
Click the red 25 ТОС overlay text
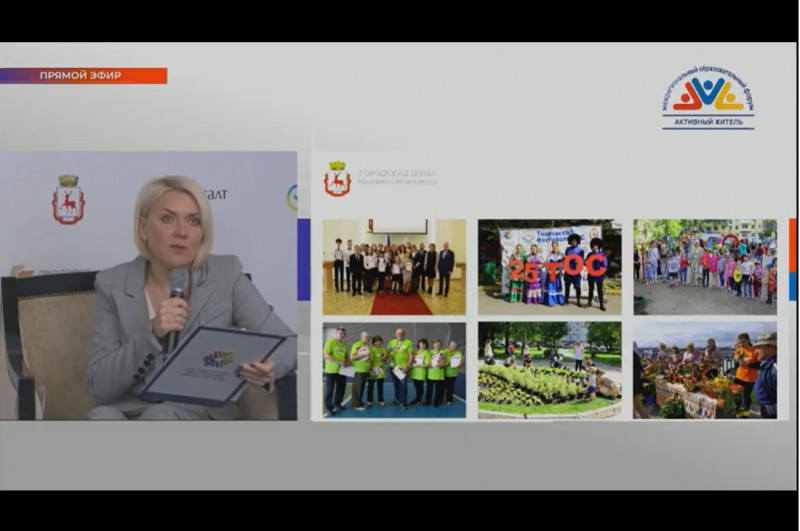[x=558, y=267]
